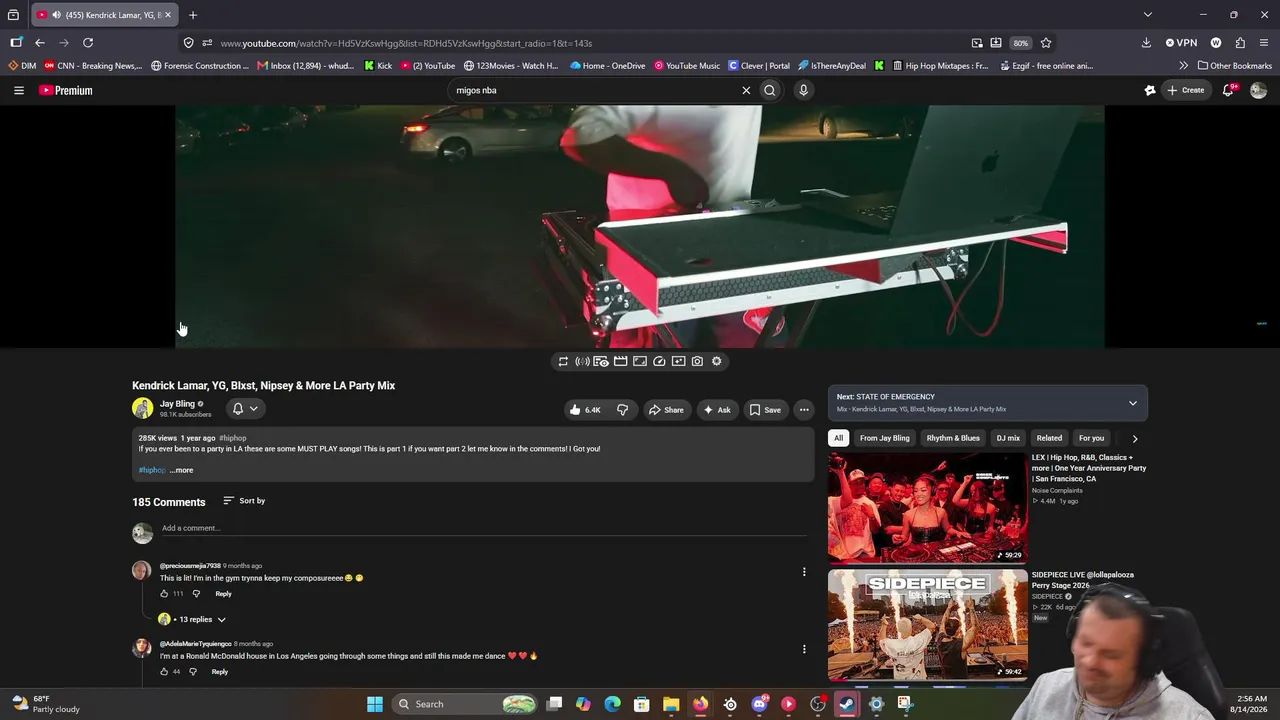This screenshot has width=1280, height=720.
Task: Expand the description with ...more
Action: point(182,470)
